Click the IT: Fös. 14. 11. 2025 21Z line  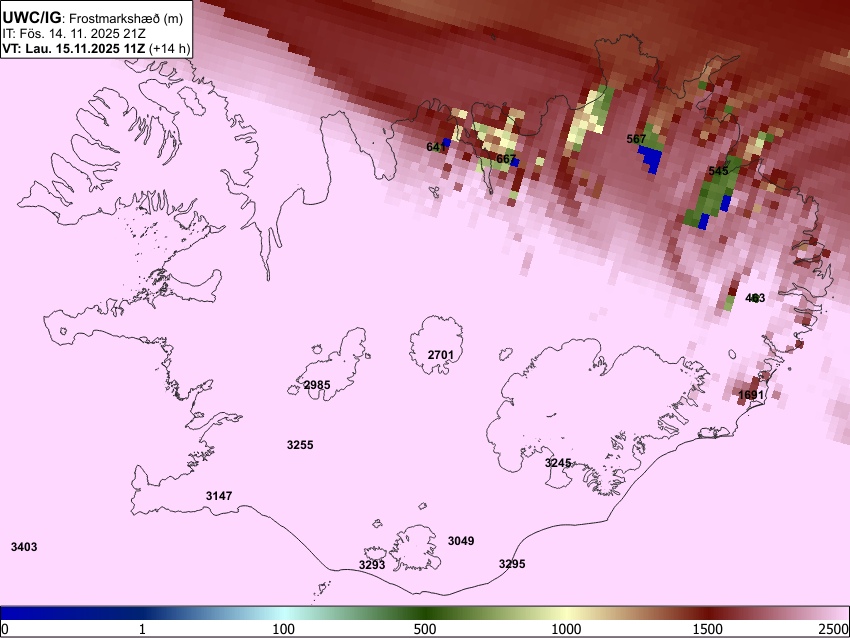pyautogui.click(x=73, y=34)
